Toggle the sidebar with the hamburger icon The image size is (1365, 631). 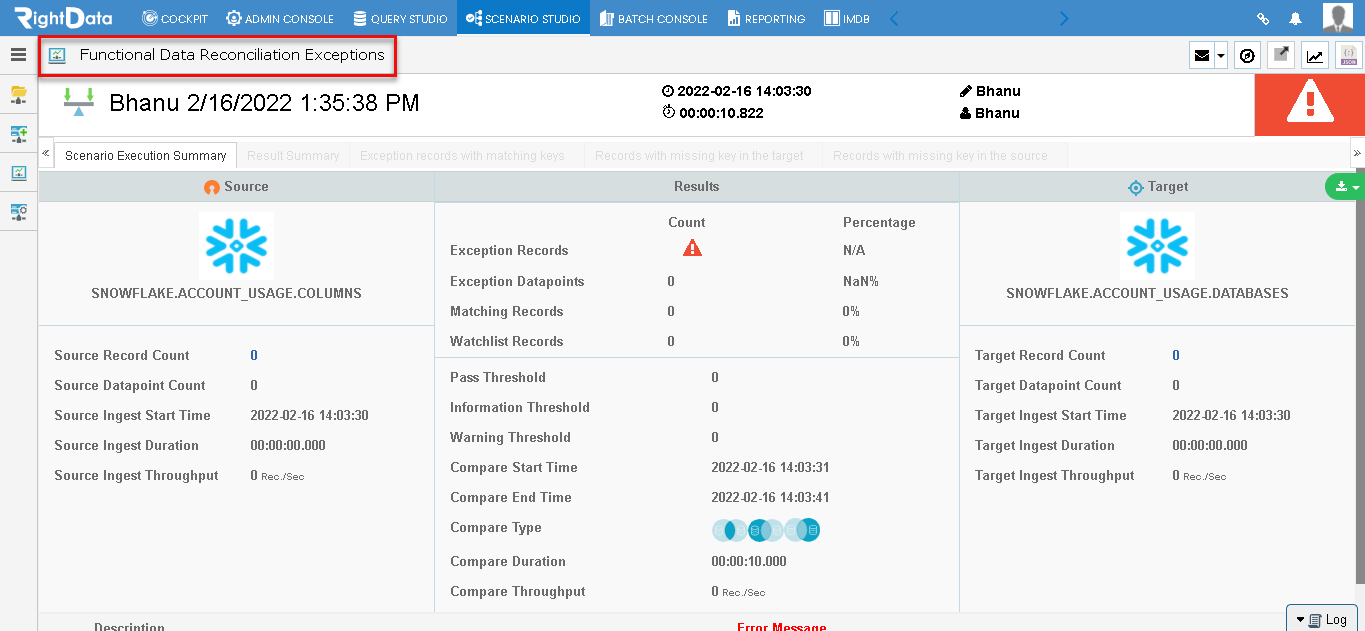[x=18, y=55]
